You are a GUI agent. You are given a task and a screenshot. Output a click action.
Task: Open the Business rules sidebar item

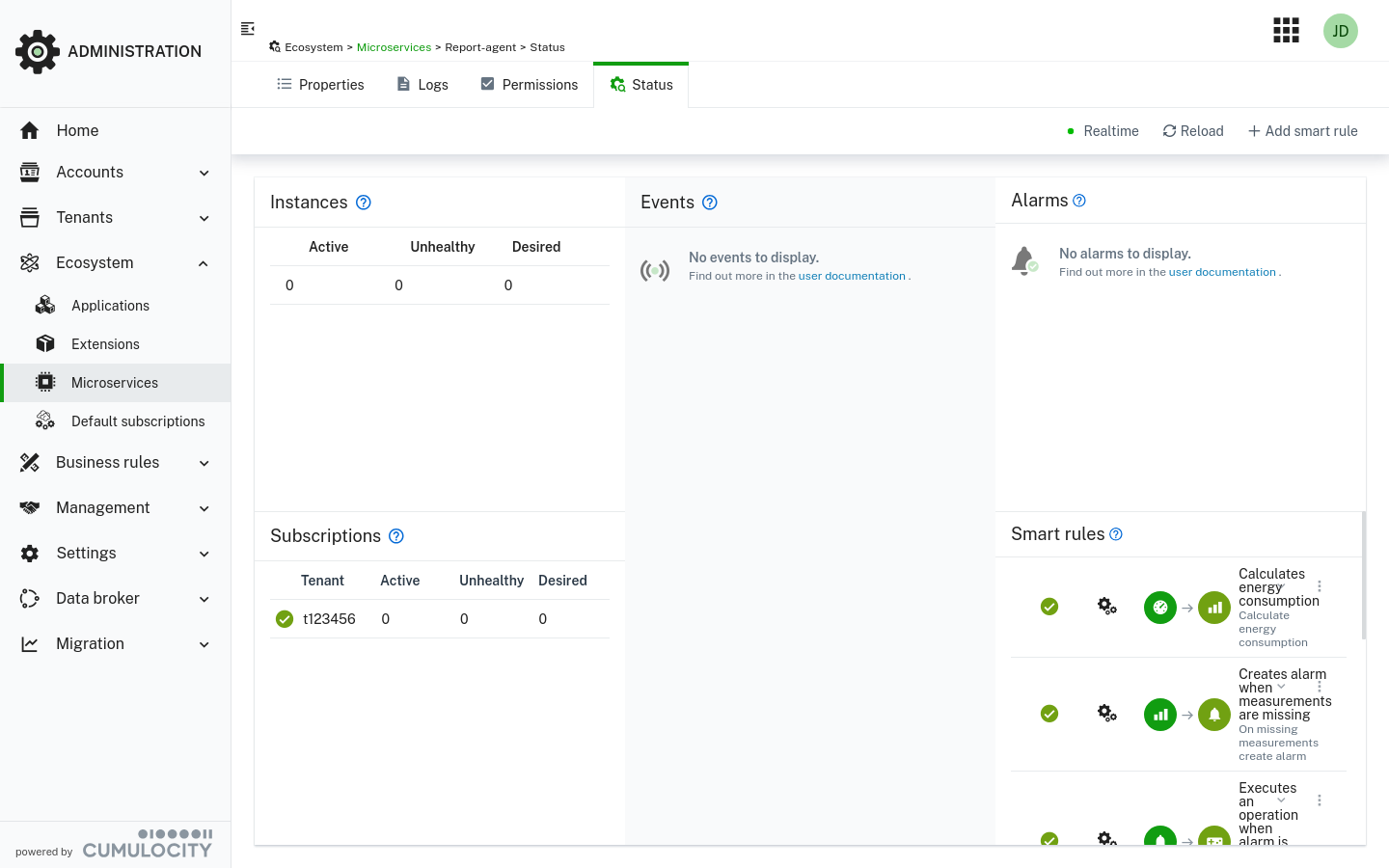pyautogui.click(x=107, y=462)
